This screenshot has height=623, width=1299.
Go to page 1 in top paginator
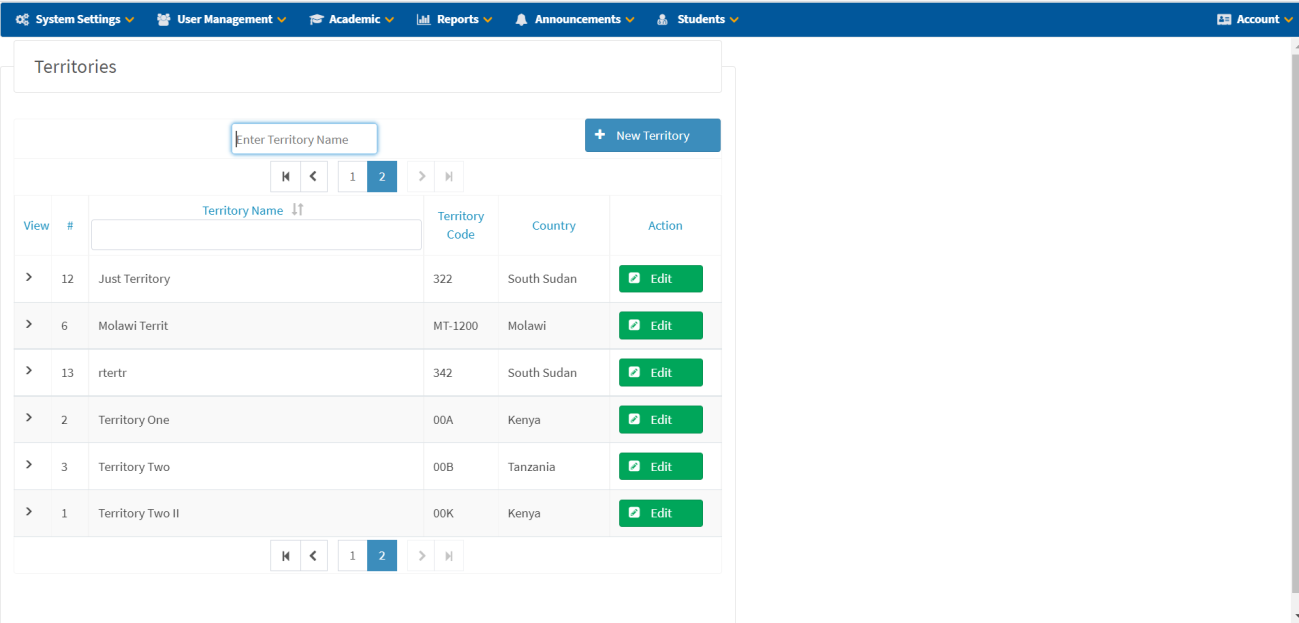352,177
